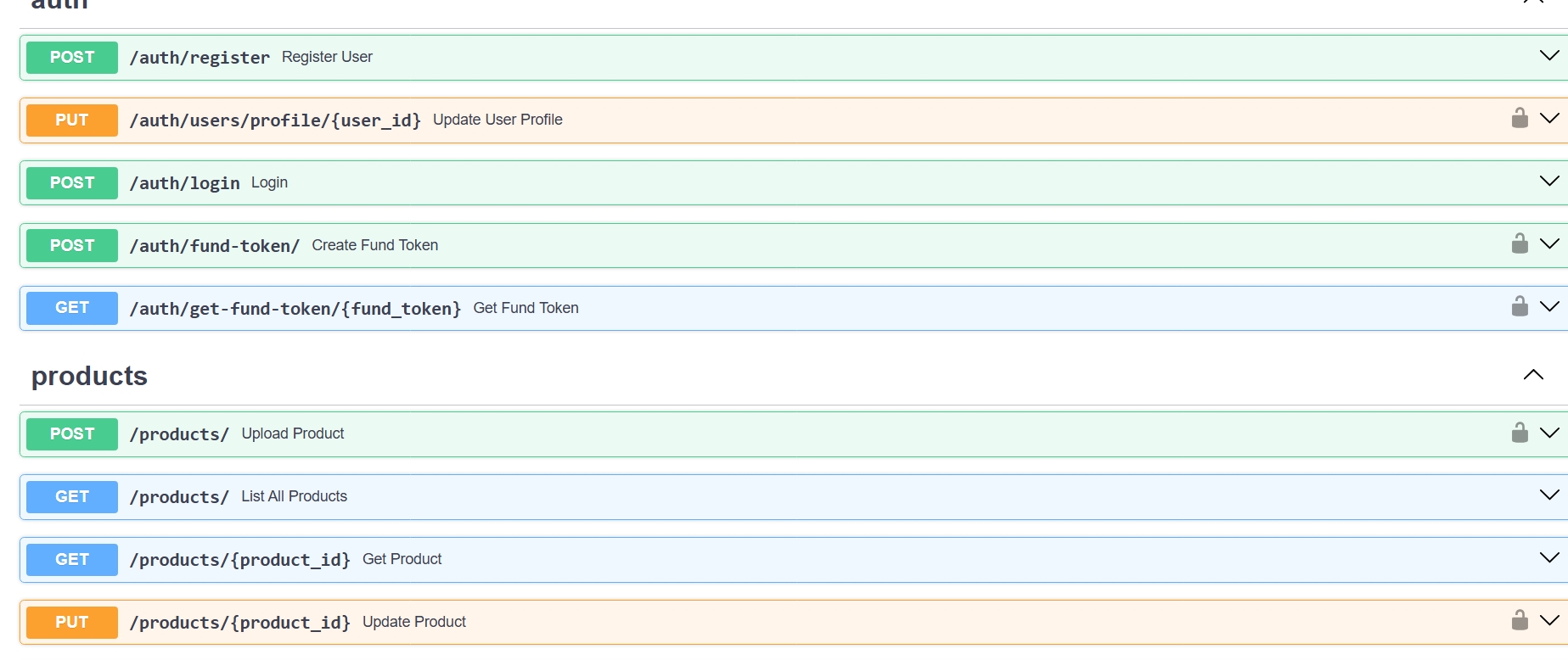Viewport: 1568px width, 660px height.
Task: Click the 'Upload Product' description text
Action: (x=293, y=433)
